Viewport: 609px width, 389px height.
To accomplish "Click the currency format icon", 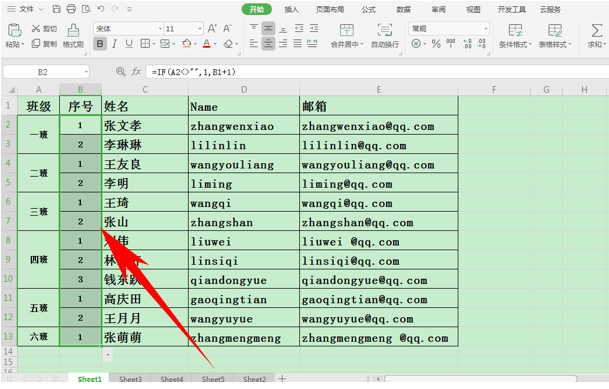I will 416,43.
